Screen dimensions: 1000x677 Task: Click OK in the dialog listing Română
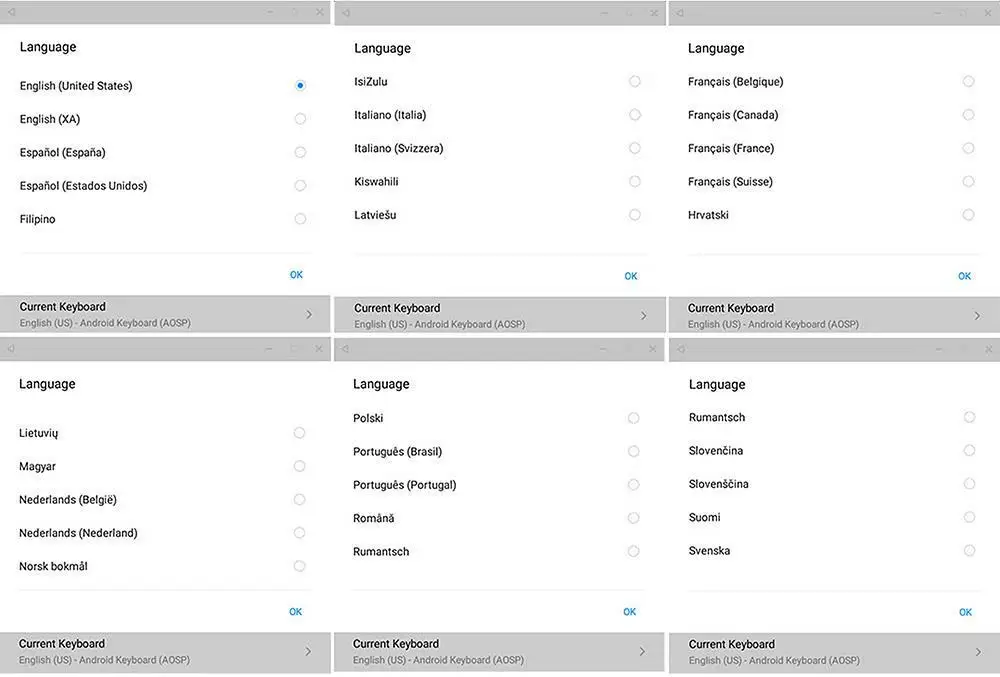pos(629,611)
